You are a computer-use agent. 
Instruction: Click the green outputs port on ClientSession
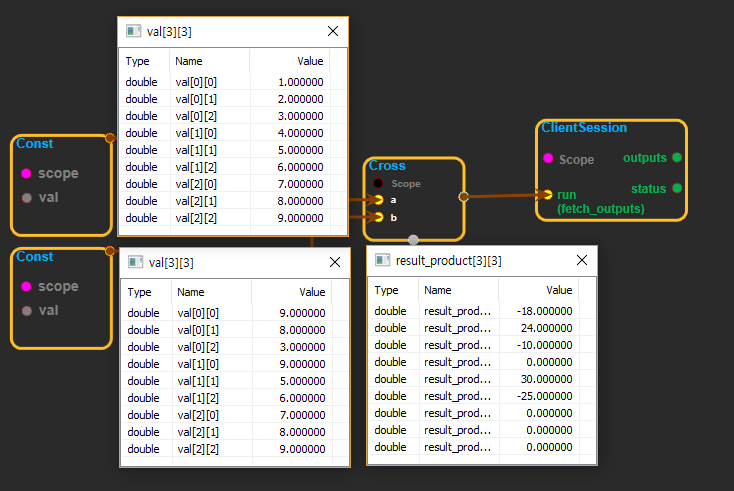tap(677, 158)
